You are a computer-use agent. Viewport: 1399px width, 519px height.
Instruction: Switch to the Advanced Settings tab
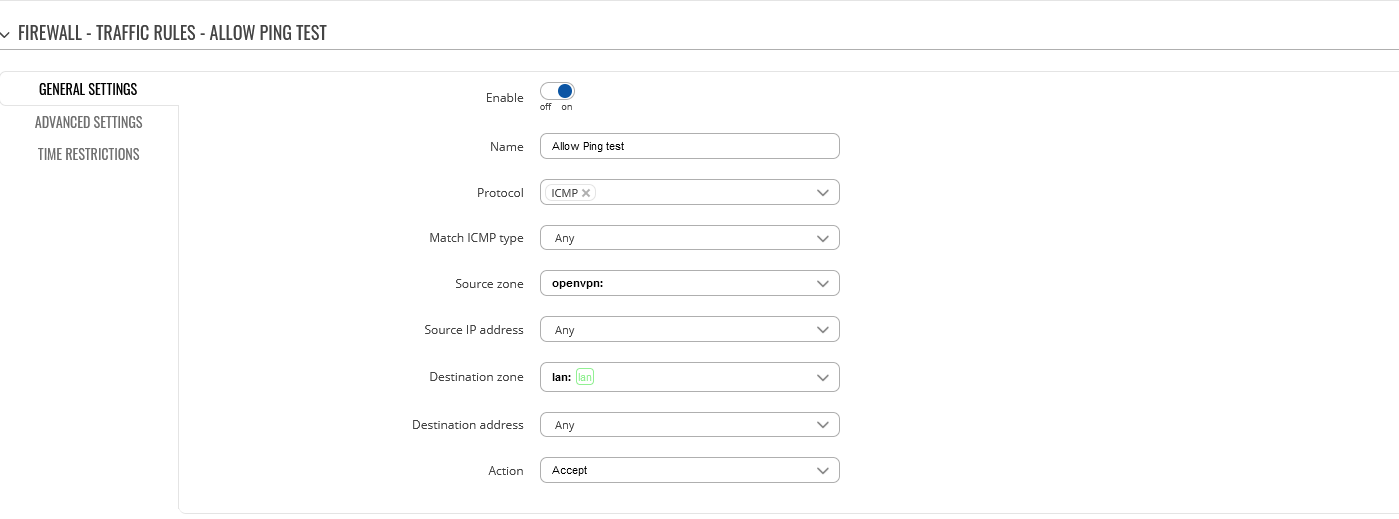click(89, 122)
